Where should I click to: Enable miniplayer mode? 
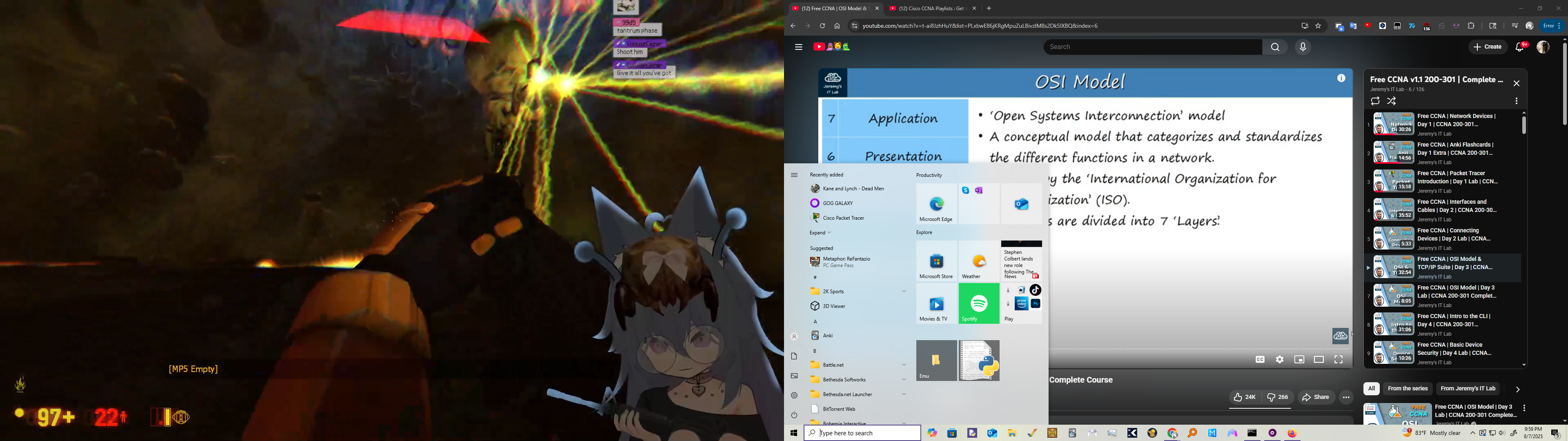pyautogui.click(x=1299, y=360)
